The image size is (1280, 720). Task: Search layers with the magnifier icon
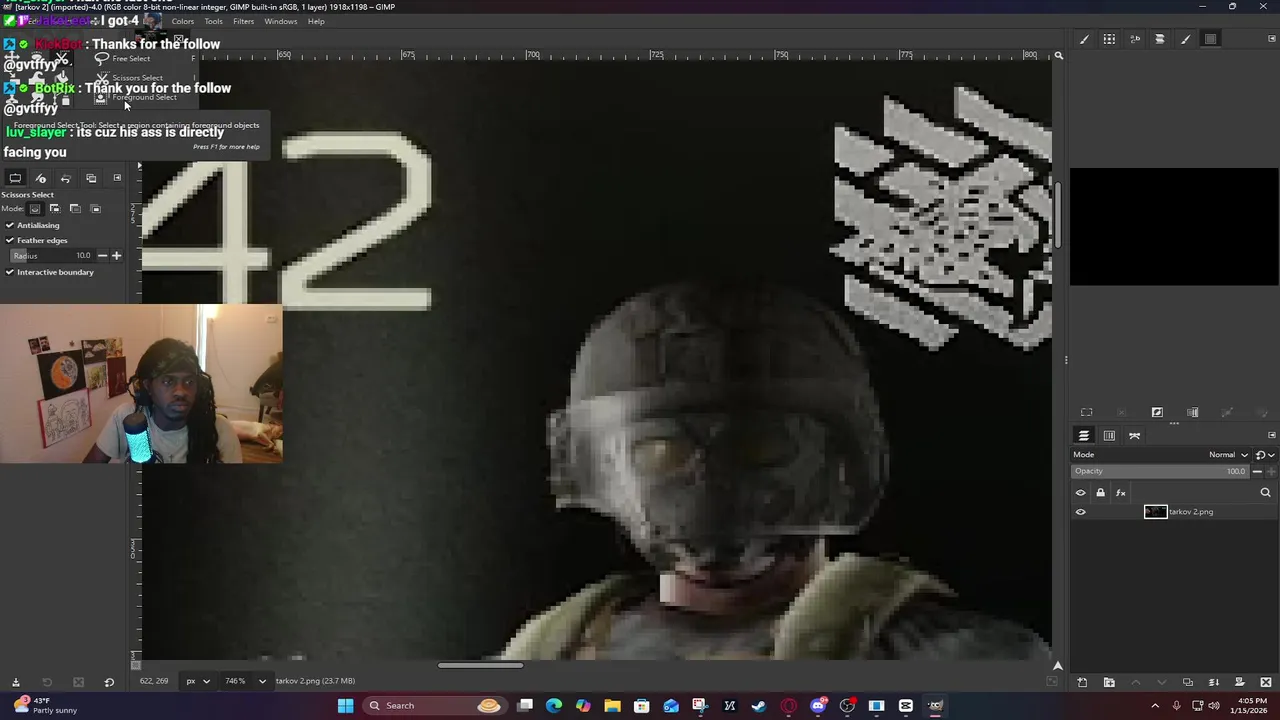(1265, 492)
